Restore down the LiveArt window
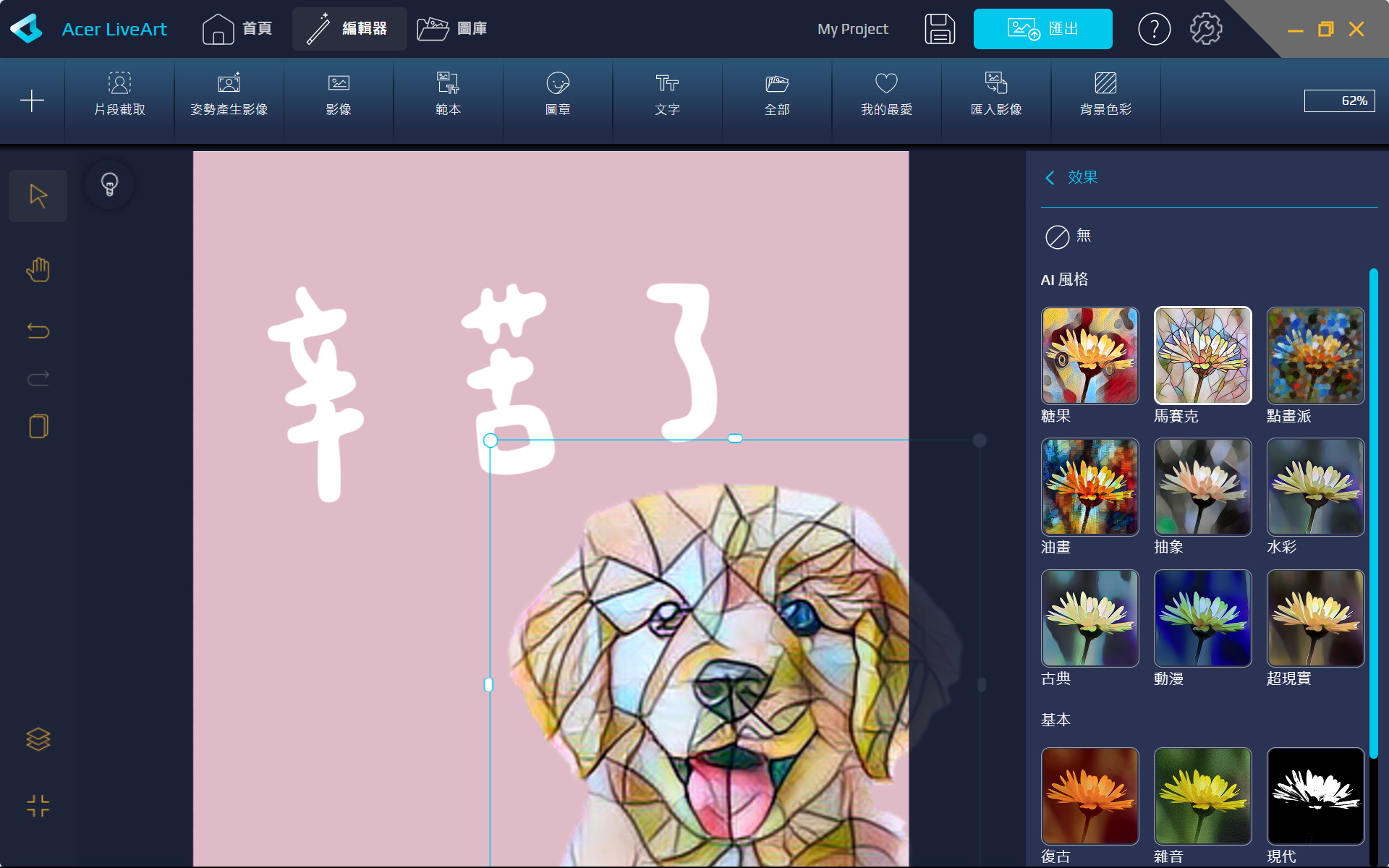 click(1325, 30)
